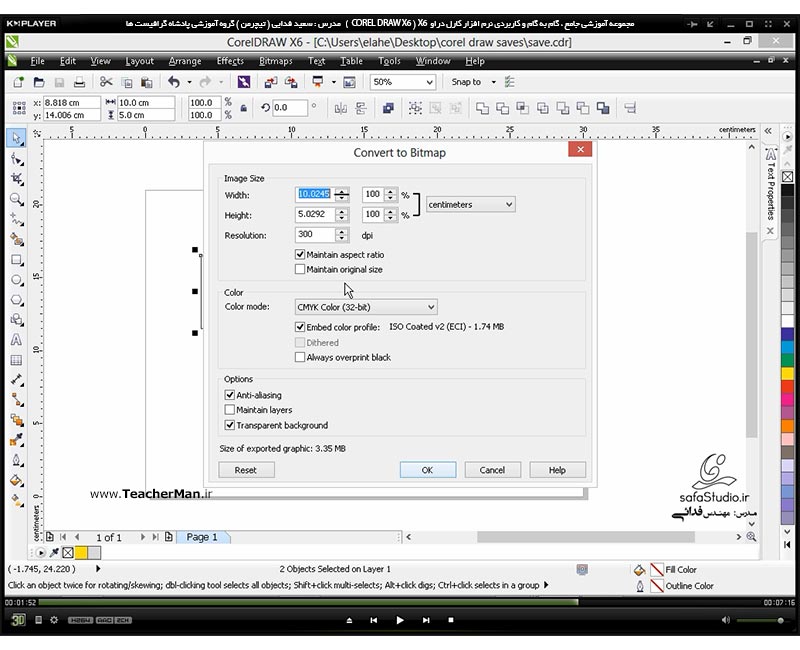Toggle Maintain aspect ratio checkbox
Image resolution: width=800 pixels, height=650 pixels.
point(300,254)
